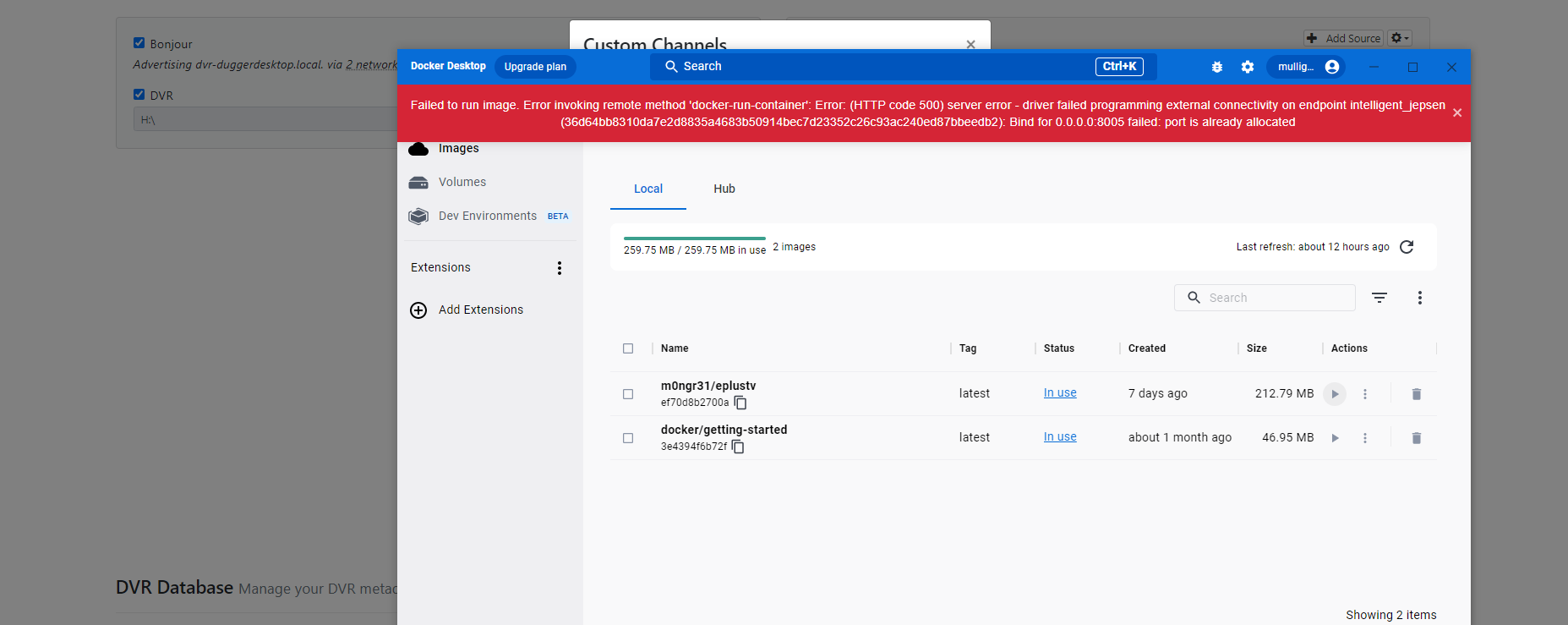Open more actions for m0ngr31/eplustv

click(x=1365, y=394)
